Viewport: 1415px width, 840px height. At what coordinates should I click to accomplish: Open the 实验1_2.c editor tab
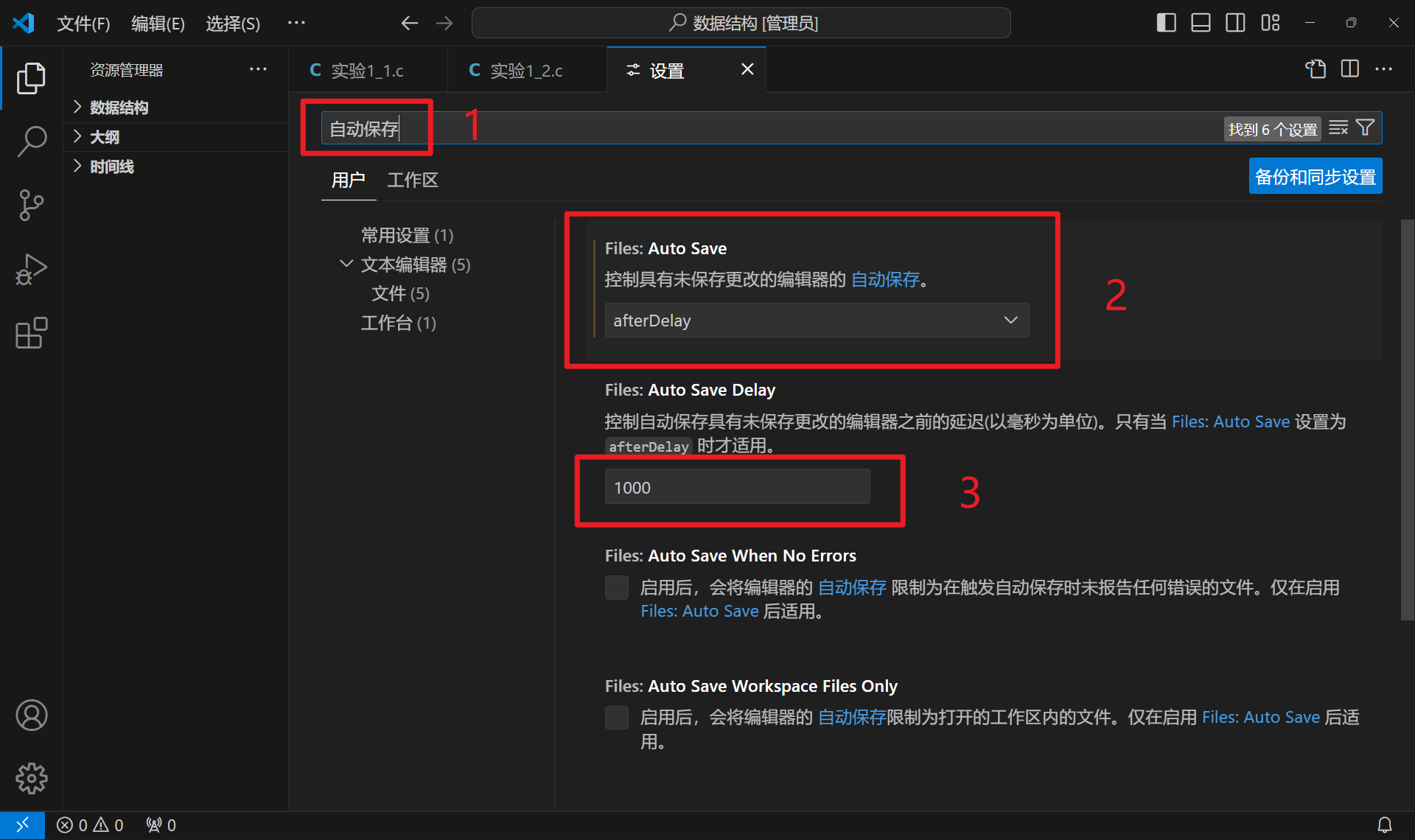(x=525, y=70)
